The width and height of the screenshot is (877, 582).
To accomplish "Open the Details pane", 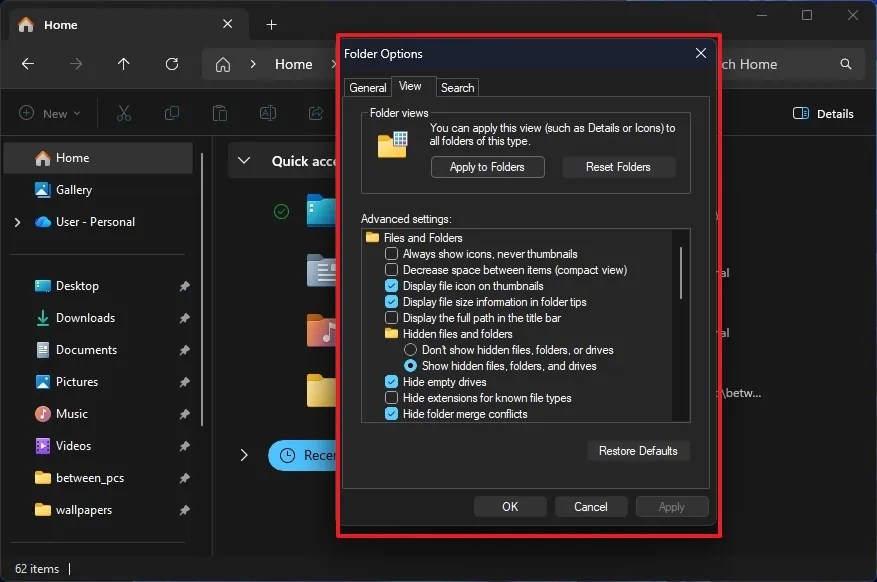I will coord(822,113).
